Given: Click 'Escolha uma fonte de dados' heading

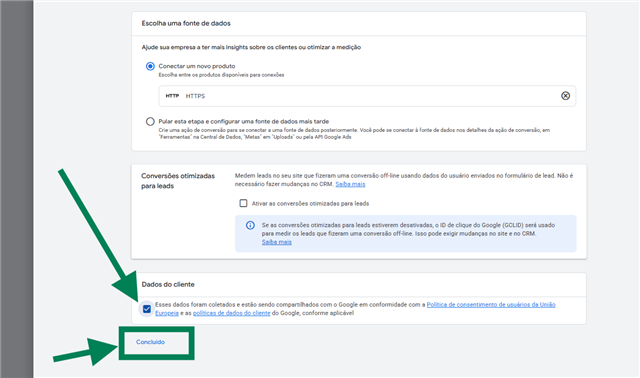Looking at the screenshot, I should pyautogui.click(x=186, y=23).
